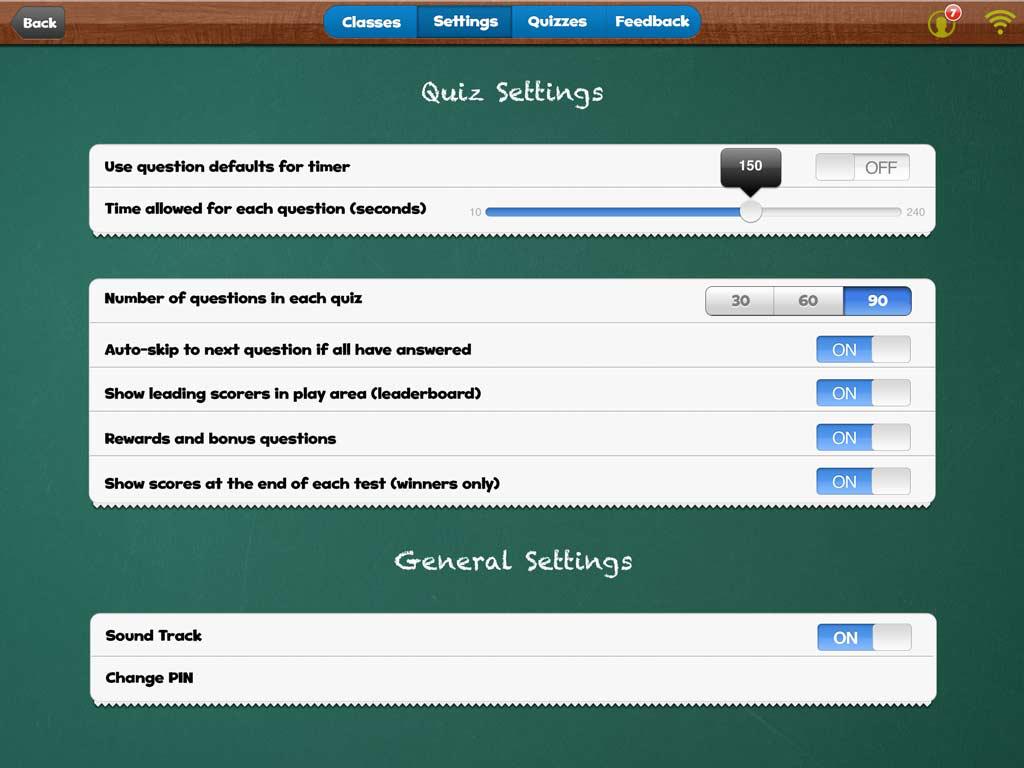1024x768 pixels.
Task: Click the Quiz Settings heading
Action: (512, 93)
